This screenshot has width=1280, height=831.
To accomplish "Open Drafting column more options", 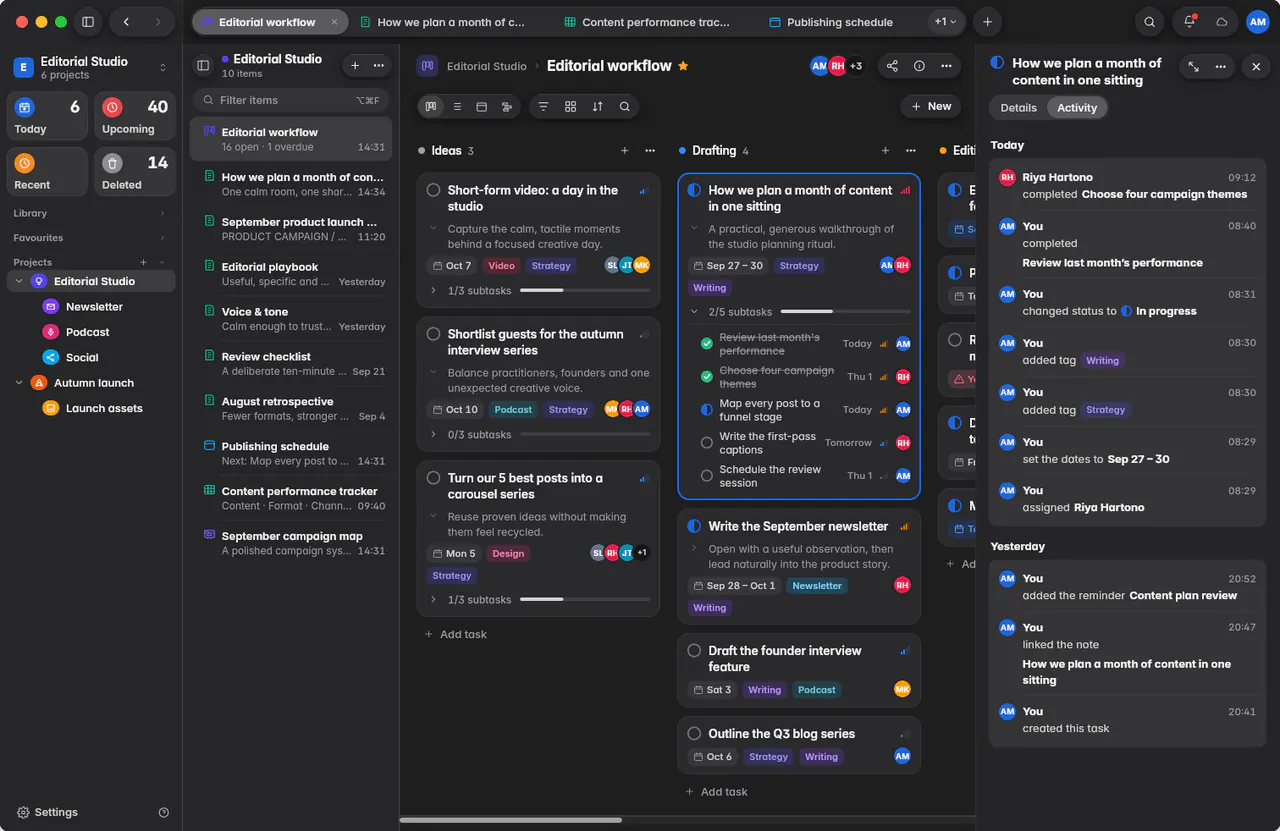I will tap(910, 151).
